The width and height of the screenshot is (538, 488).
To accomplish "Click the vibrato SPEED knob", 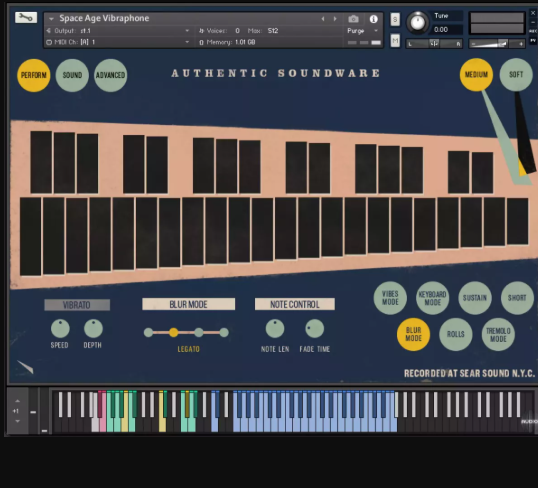I will (x=60, y=328).
